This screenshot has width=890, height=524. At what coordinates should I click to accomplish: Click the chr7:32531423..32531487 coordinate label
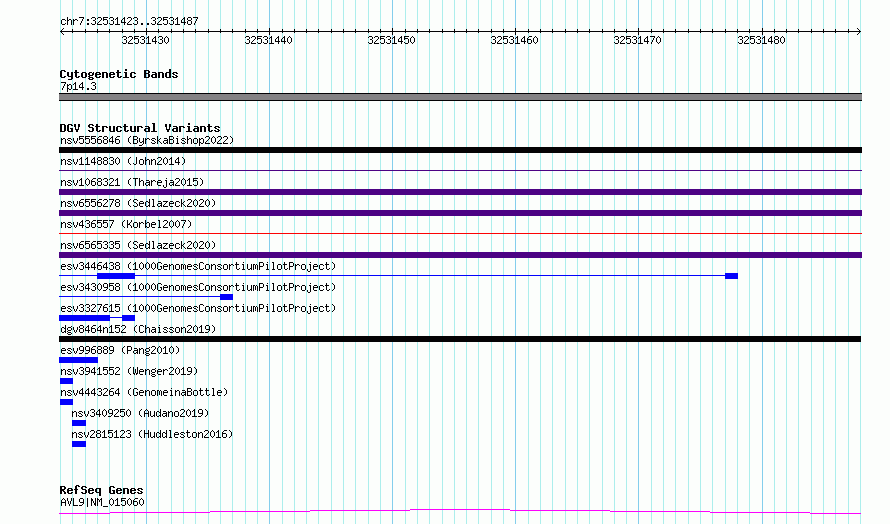click(x=129, y=21)
